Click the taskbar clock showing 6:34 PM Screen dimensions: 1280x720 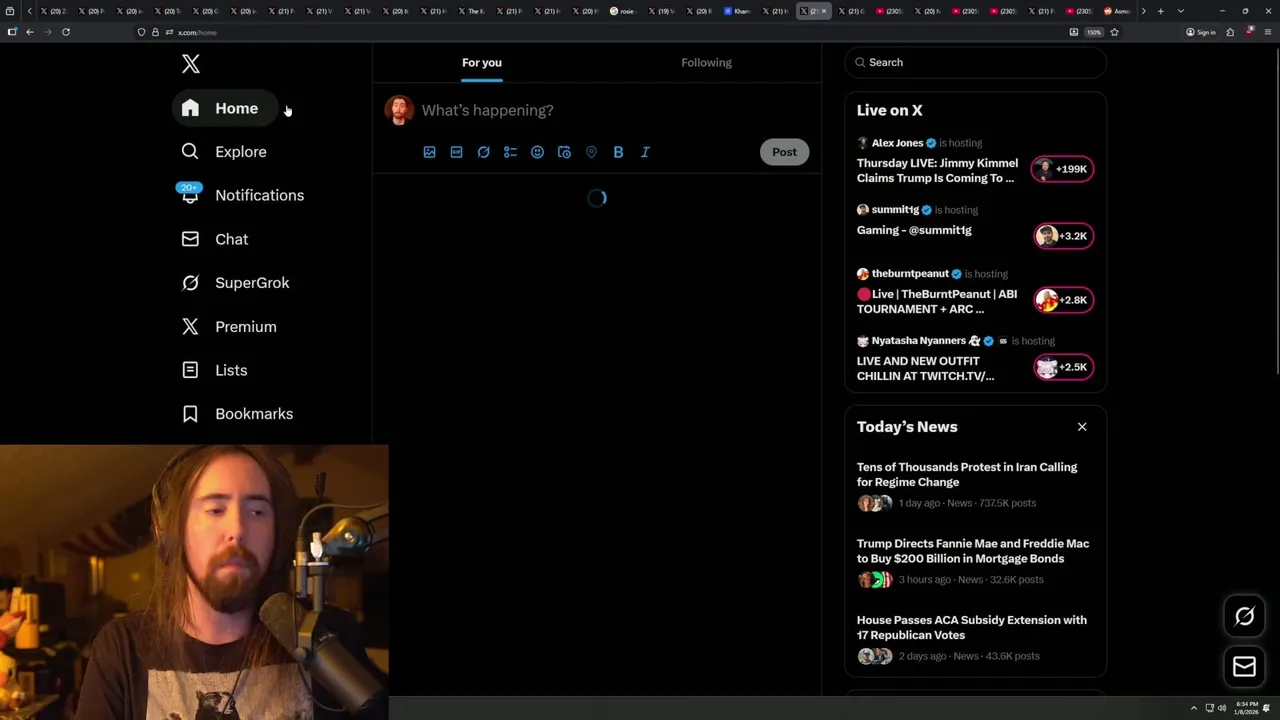1246,708
